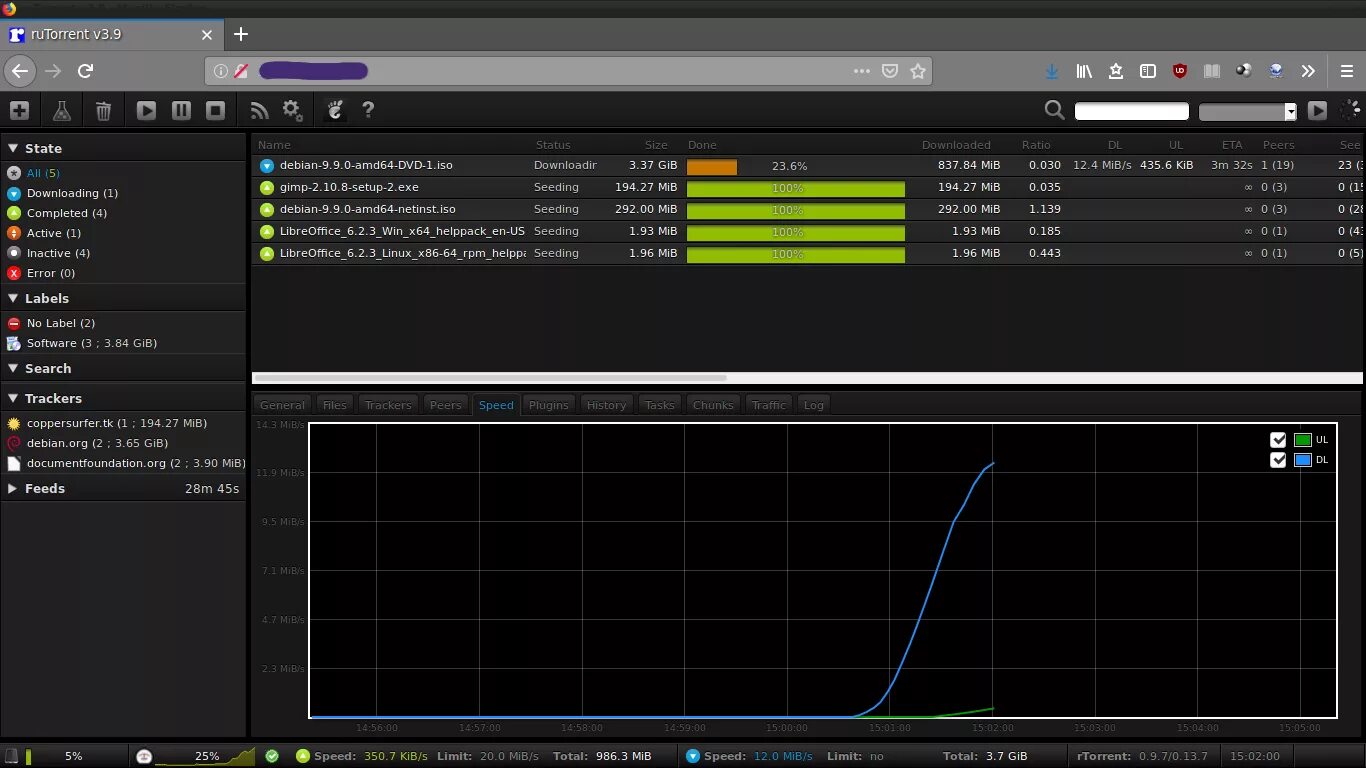
Task: Click the blue DL color swatch
Action: coord(1302,460)
